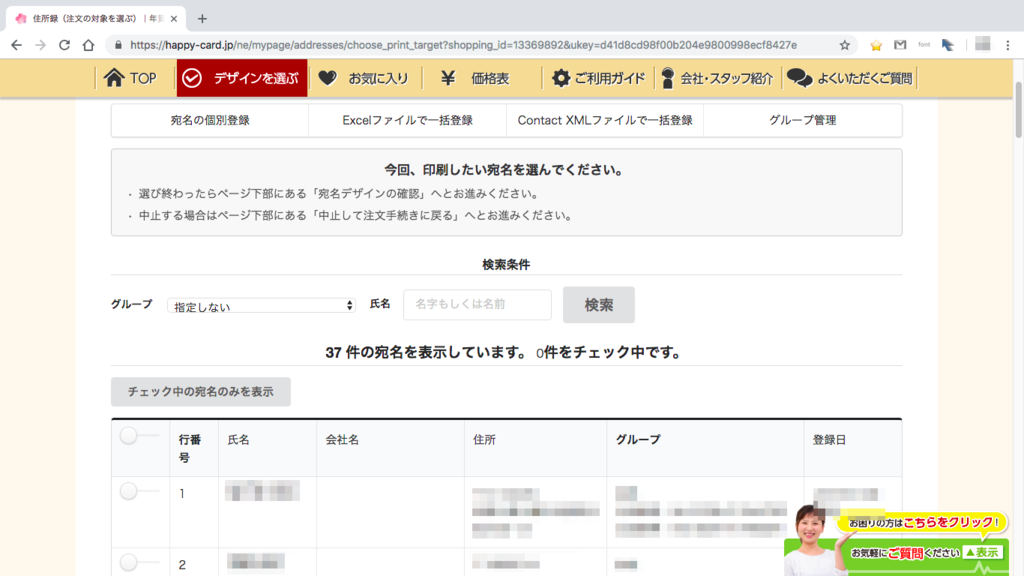Bookmark page with star icon in address bar
Viewport: 1024px width, 576px height.
pos(844,45)
